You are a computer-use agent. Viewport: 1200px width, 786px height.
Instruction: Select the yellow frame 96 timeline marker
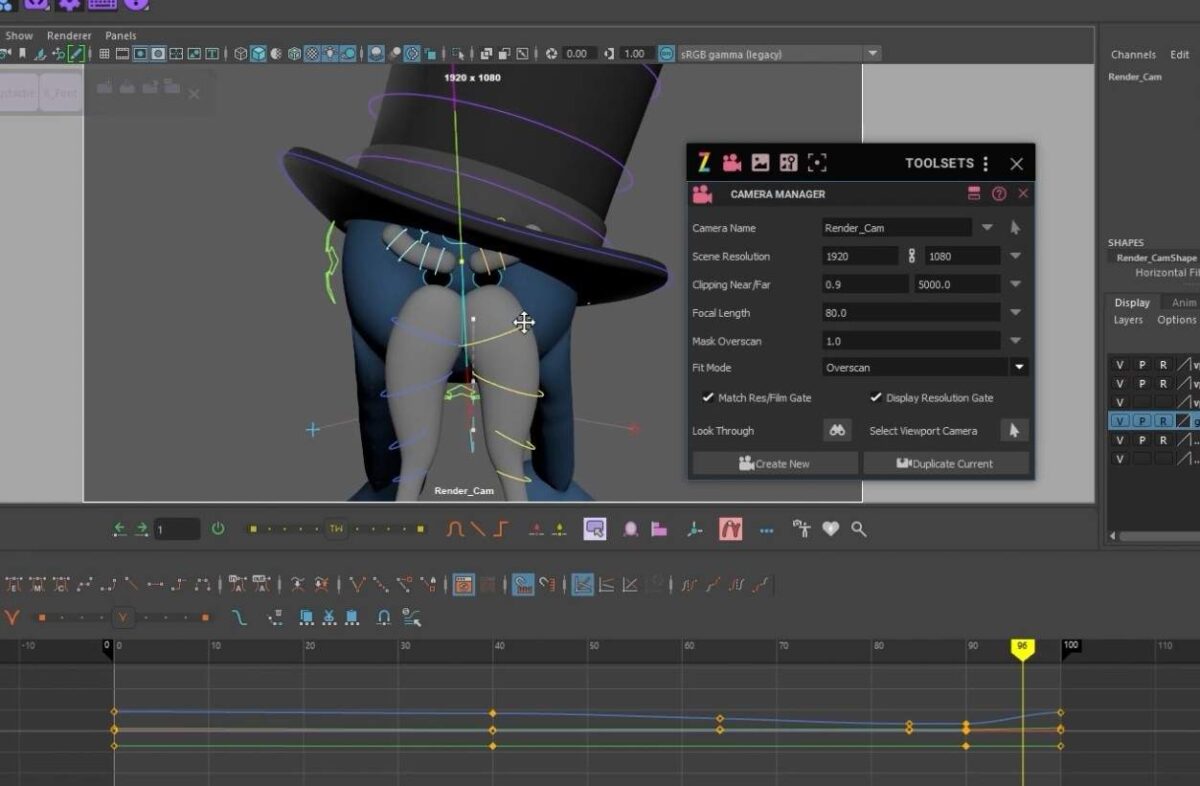point(1022,647)
